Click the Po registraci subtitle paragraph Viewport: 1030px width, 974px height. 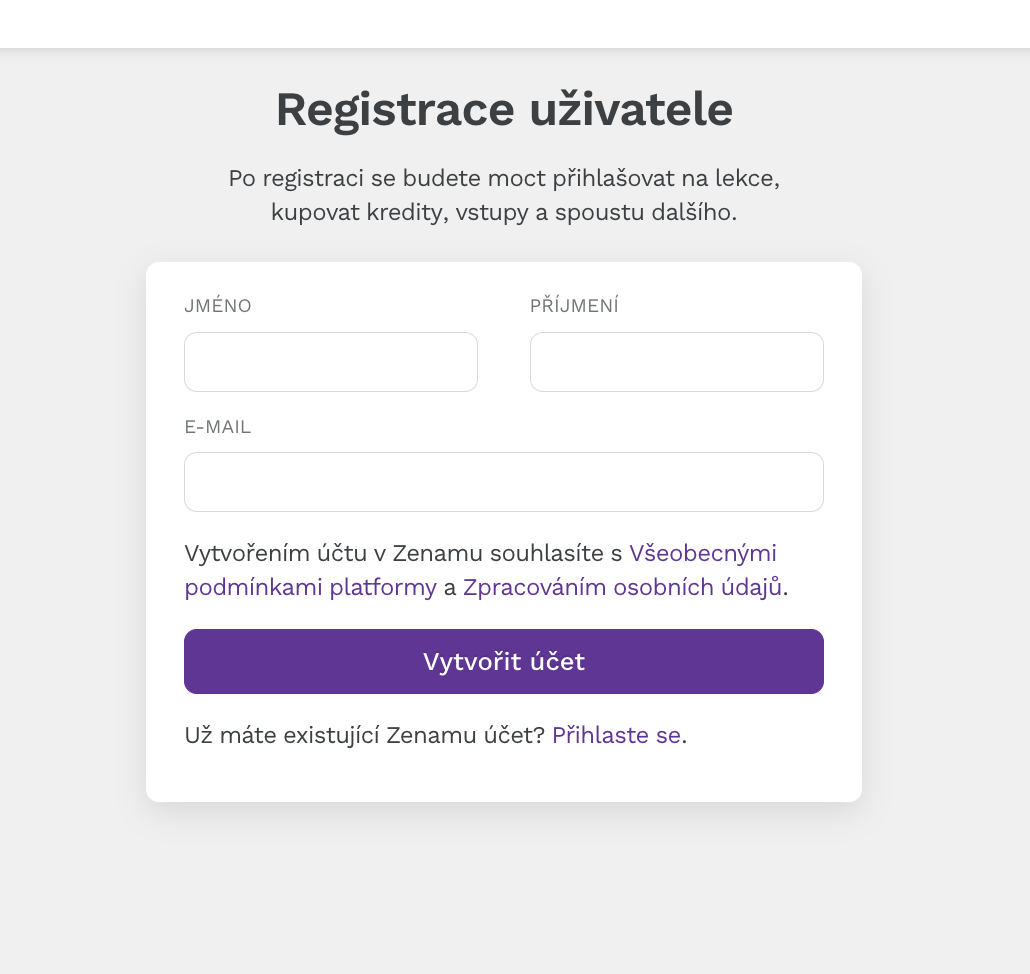[504, 195]
